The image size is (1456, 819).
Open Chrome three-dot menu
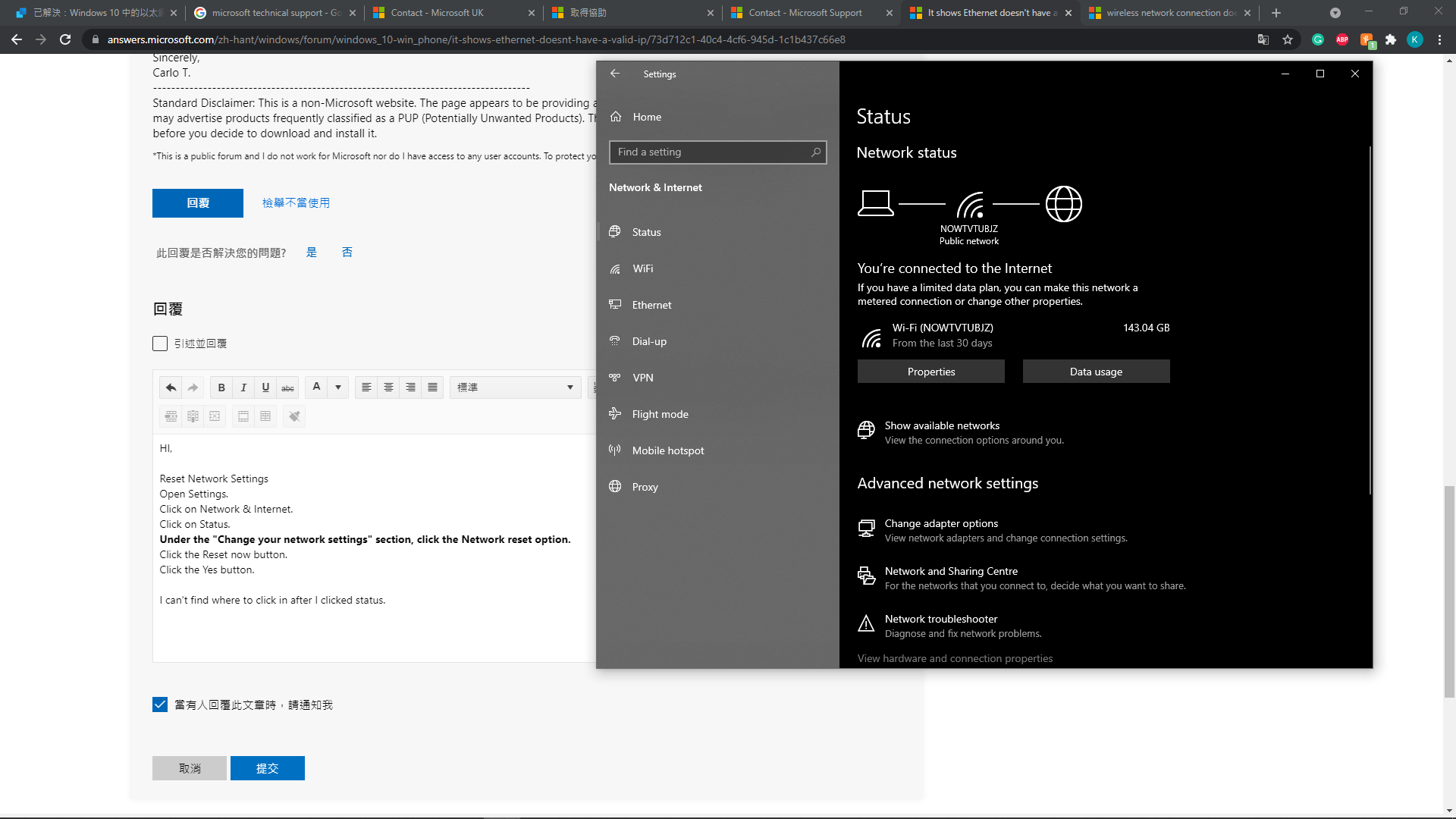1439,39
